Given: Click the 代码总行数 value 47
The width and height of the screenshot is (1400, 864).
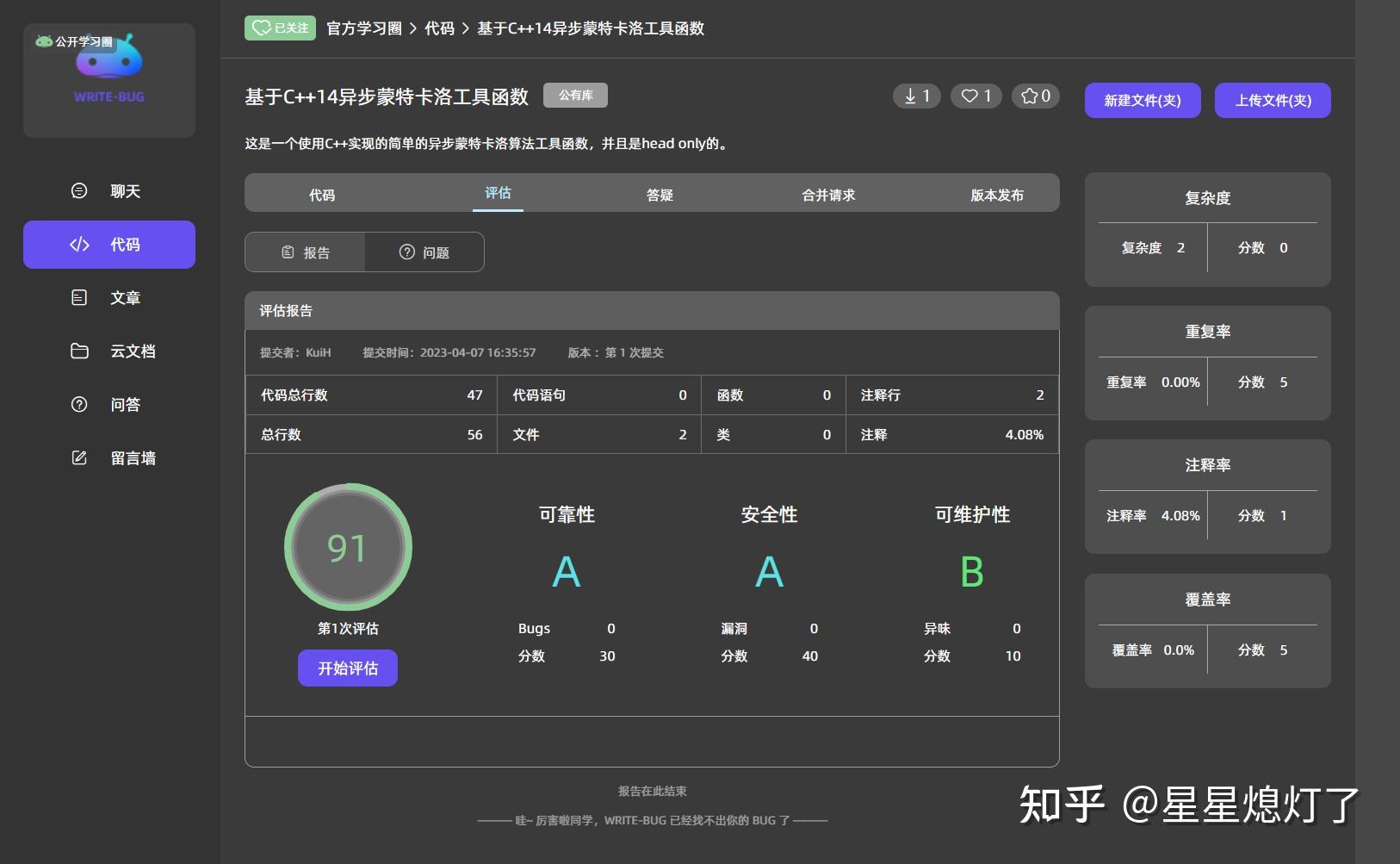Looking at the screenshot, I should (474, 395).
